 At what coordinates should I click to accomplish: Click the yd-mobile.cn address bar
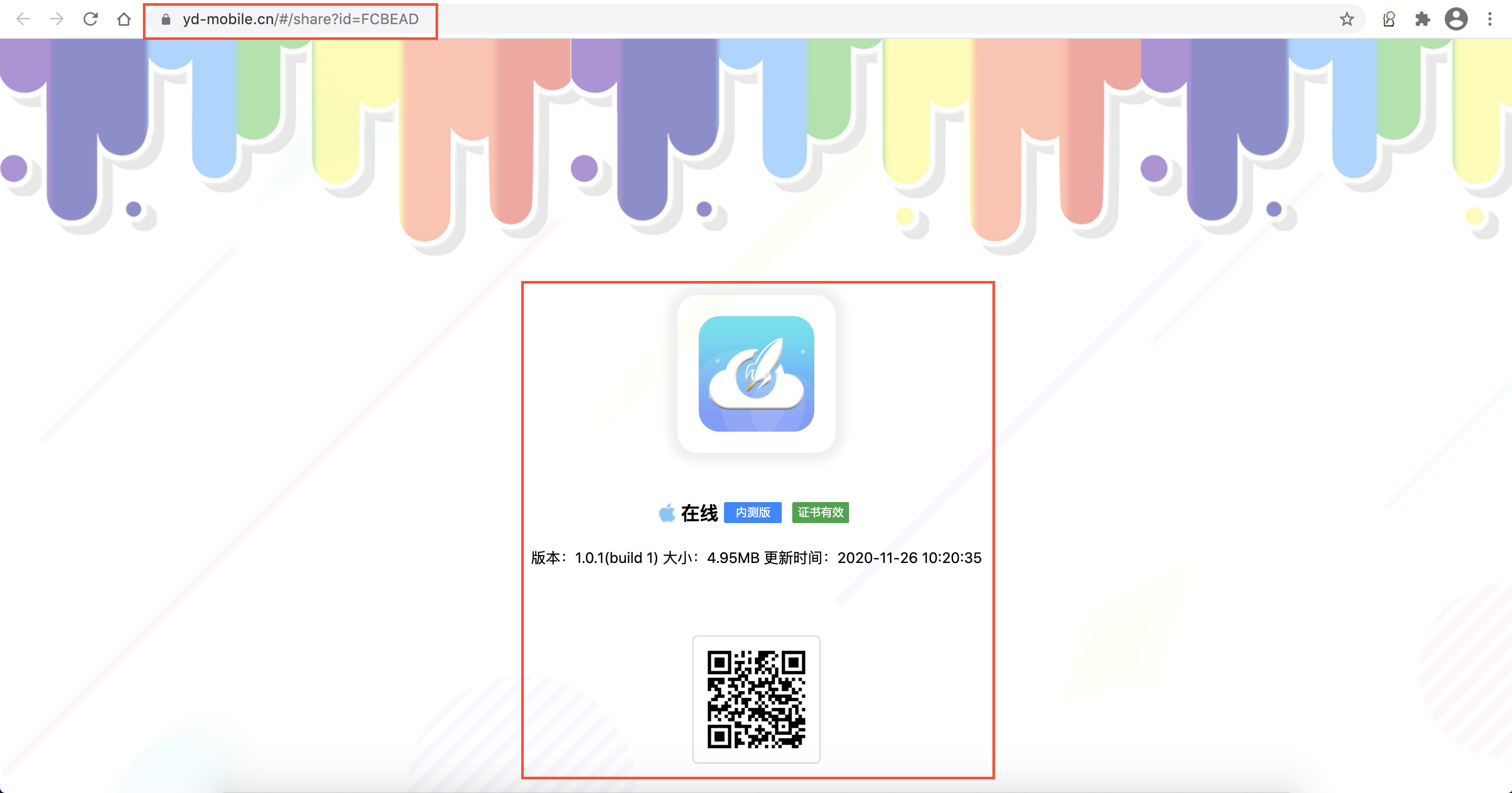[757, 19]
